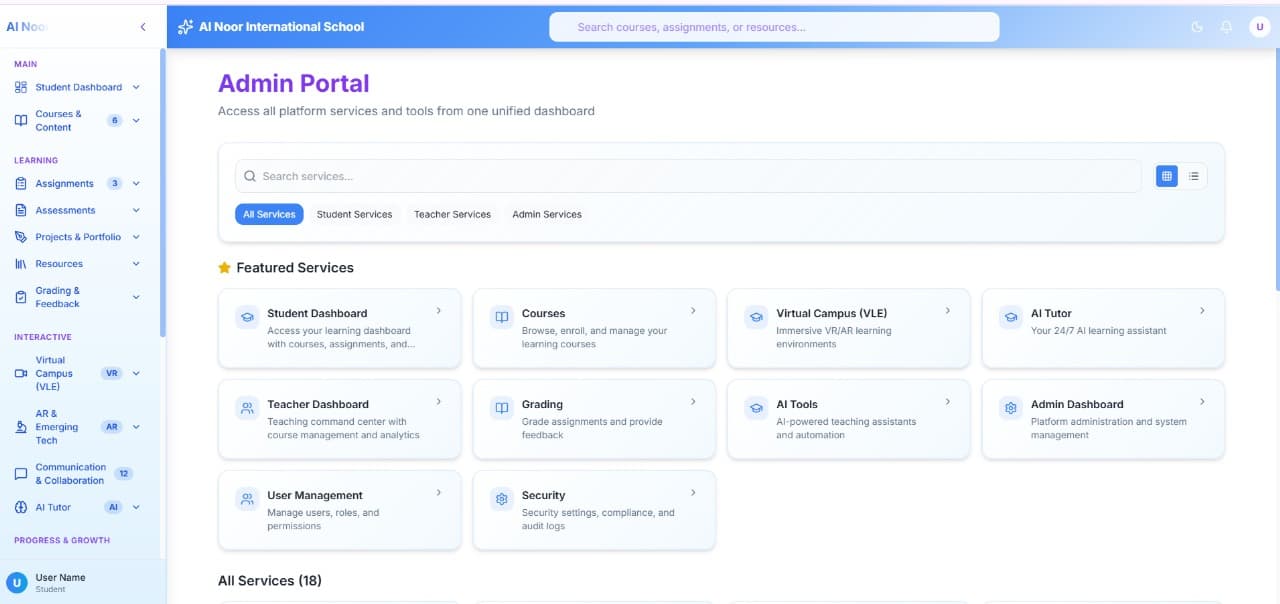
Task: Click the Security card gear icon
Action: click(x=501, y=499)
